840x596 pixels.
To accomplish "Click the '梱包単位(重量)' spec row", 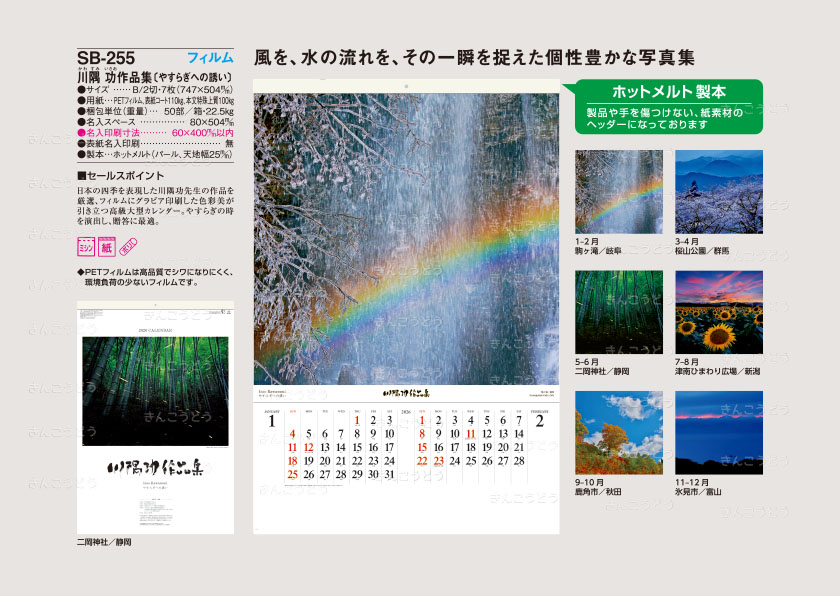I will coord(155,111).
